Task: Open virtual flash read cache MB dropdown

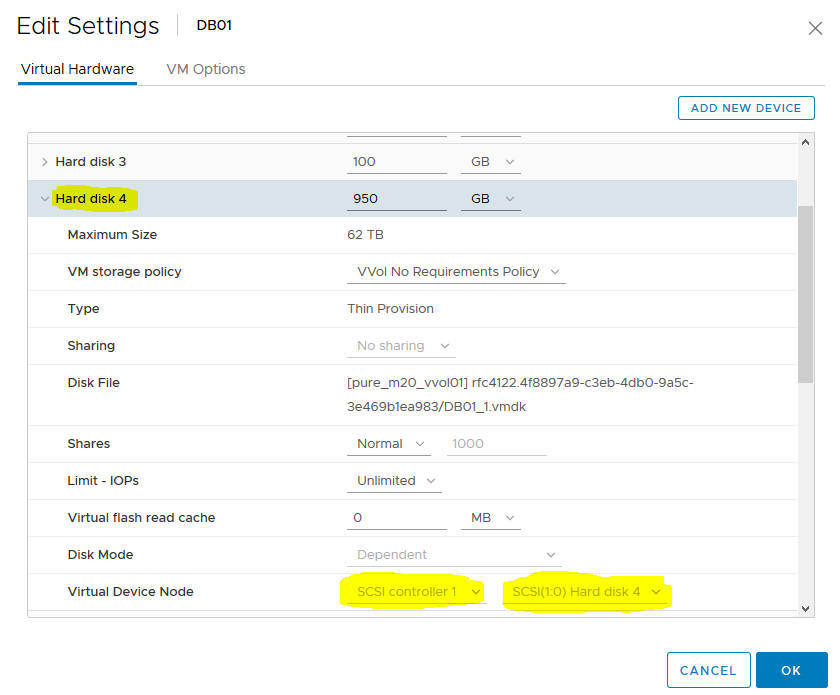Action: click(x=490, y=518)
